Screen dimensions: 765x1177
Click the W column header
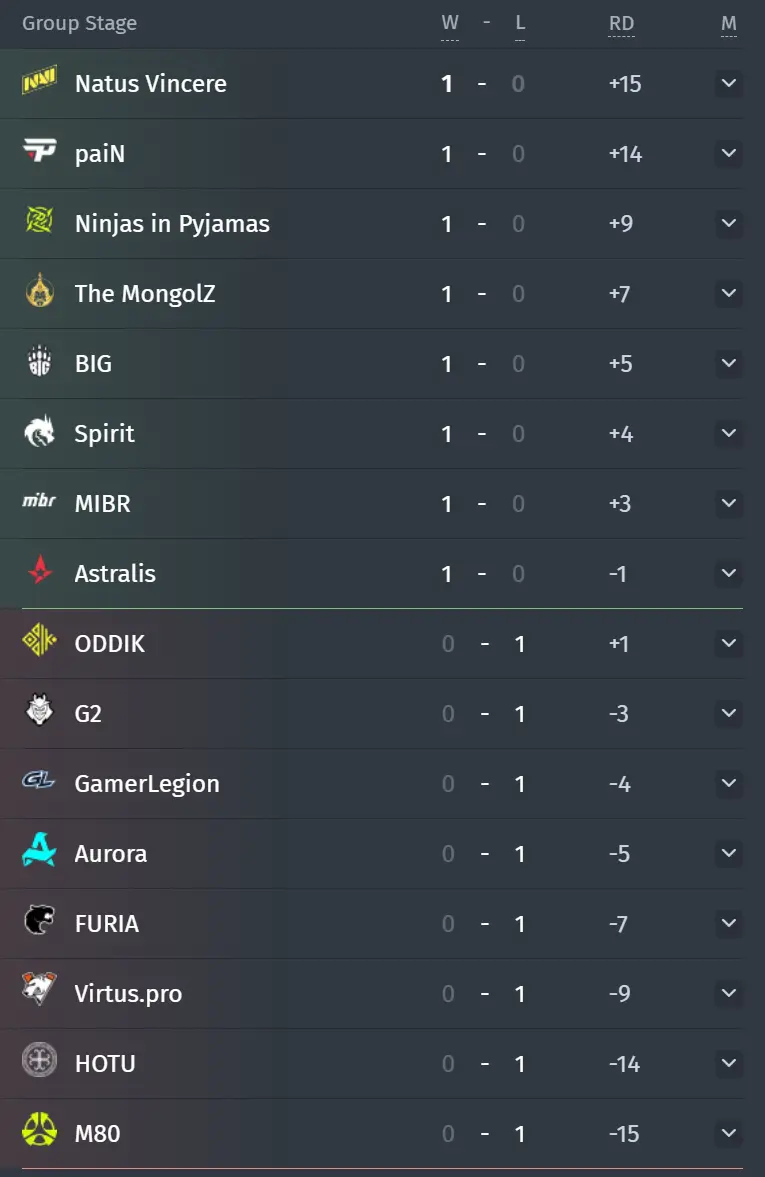(x=450, y=23)
